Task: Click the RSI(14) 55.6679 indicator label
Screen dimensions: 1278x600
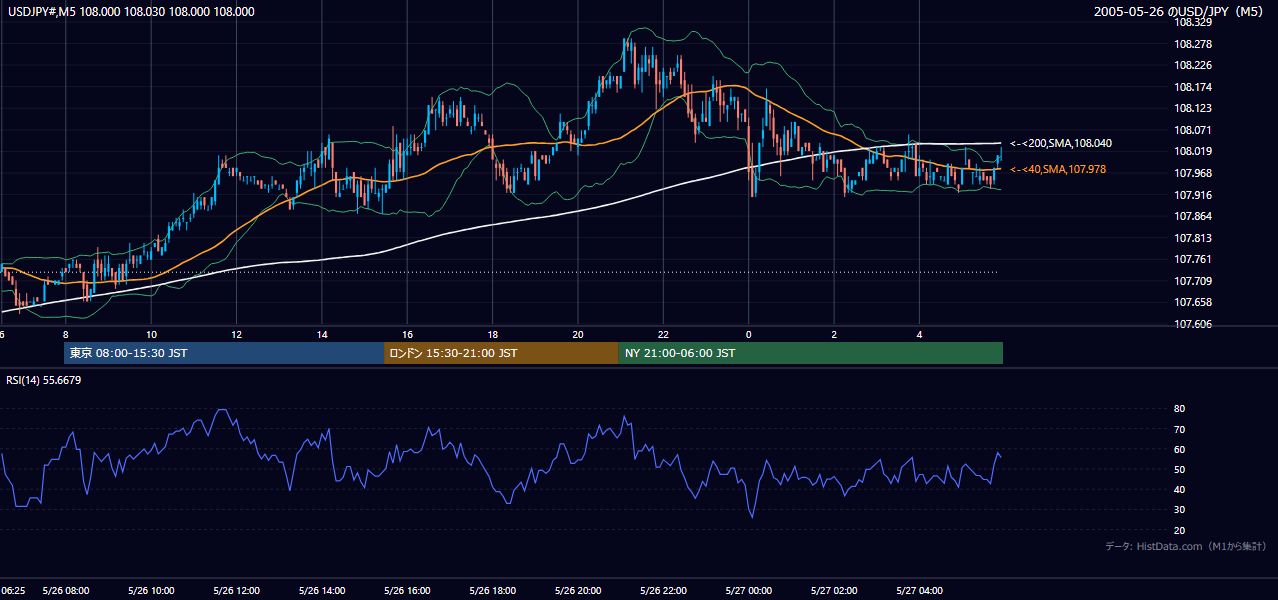Action: tap(44, 380)
